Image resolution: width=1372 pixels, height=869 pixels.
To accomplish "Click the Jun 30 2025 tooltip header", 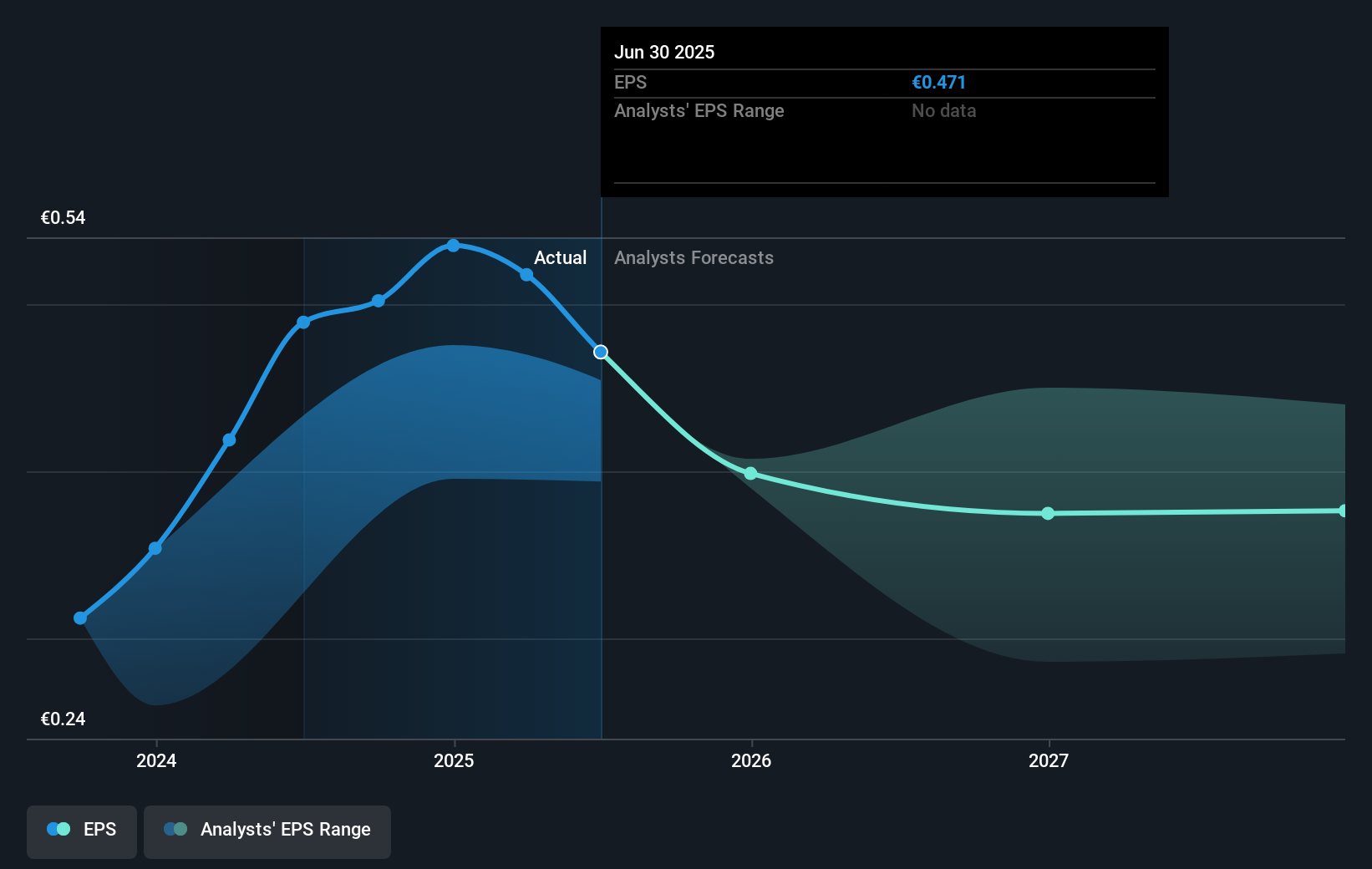I will tap(664, 52).
